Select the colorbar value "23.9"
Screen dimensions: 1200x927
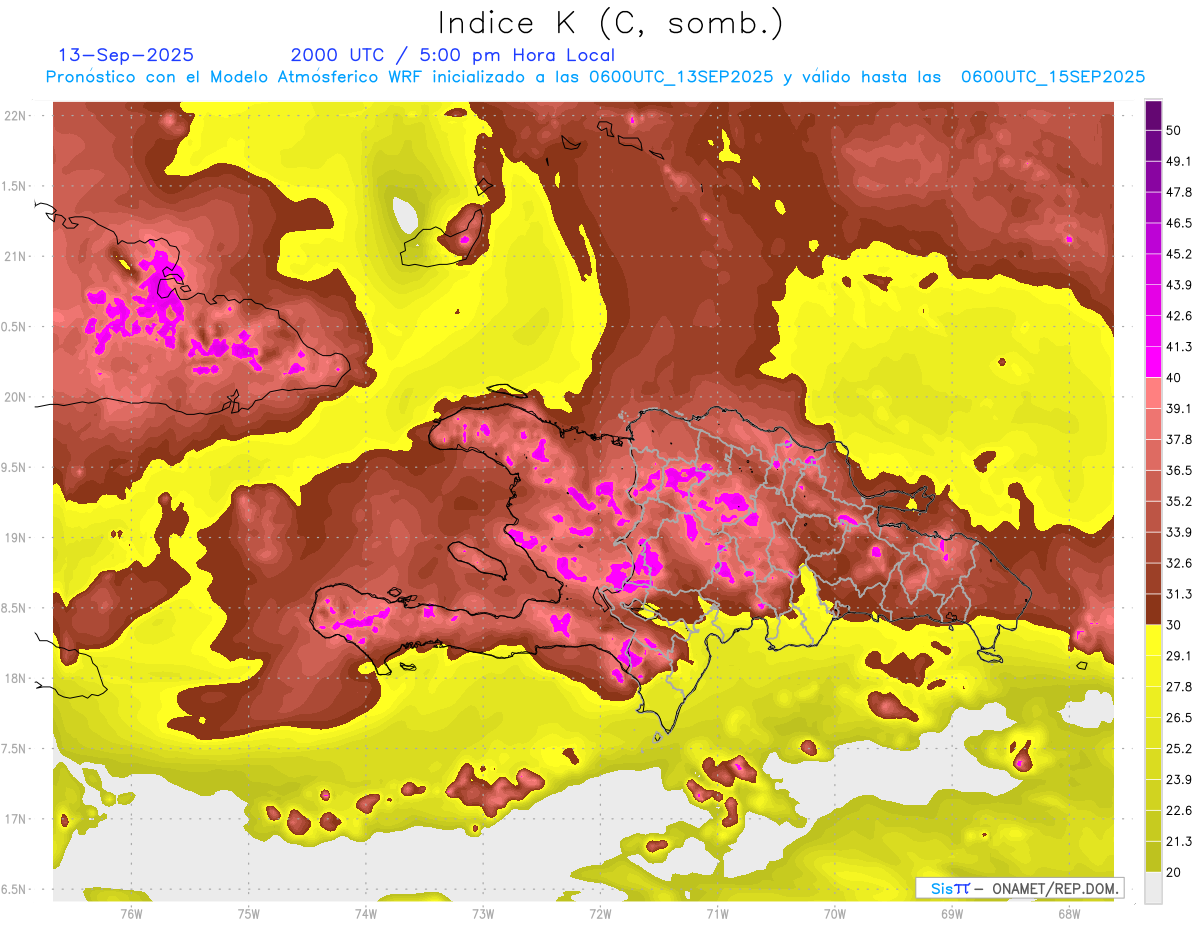1178,780
